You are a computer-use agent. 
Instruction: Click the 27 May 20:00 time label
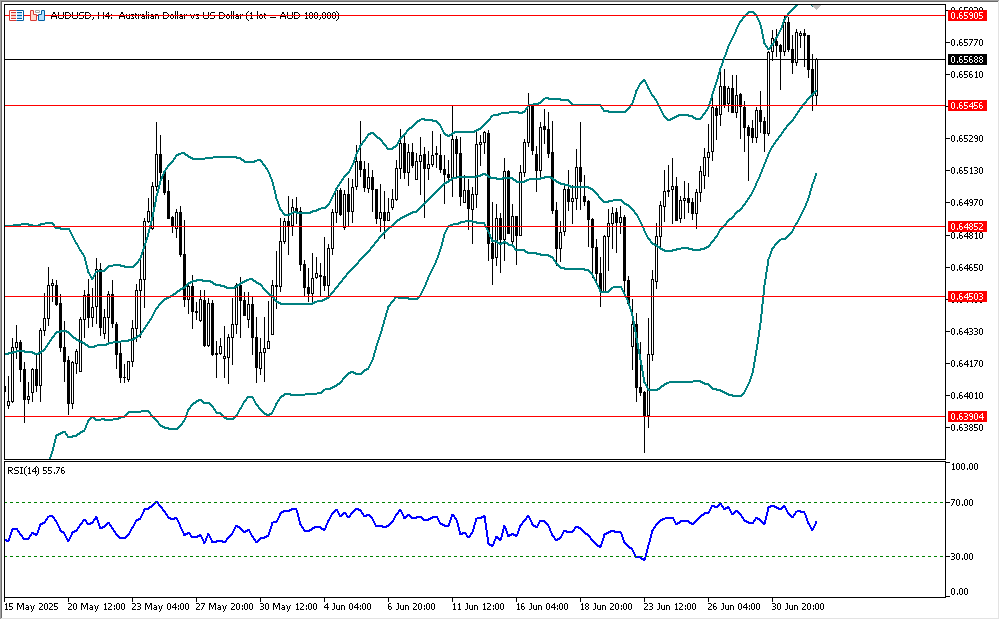point(224,607)
